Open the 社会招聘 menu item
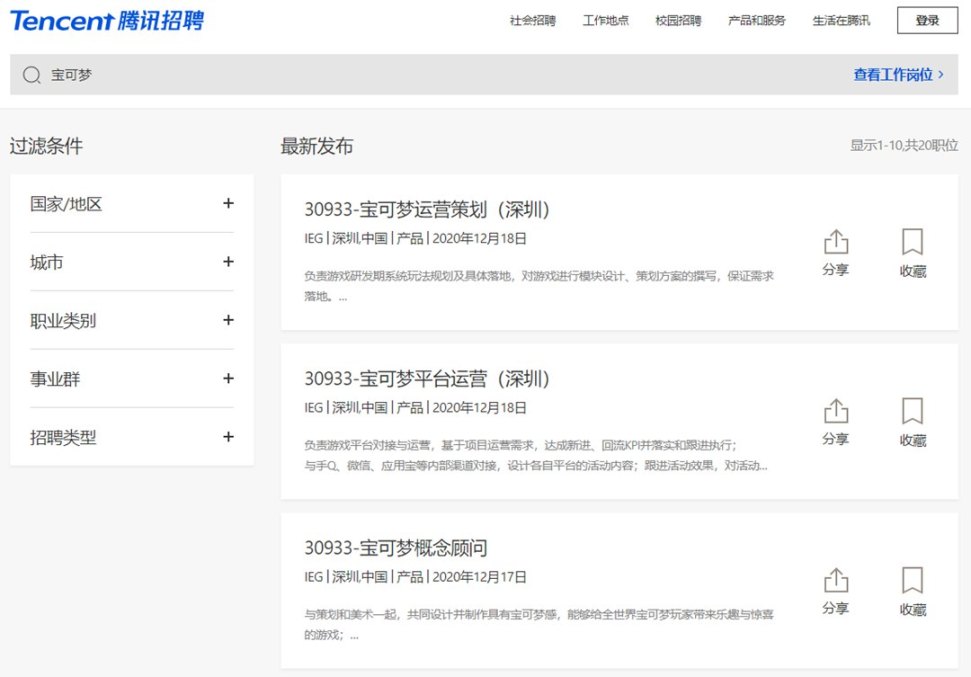Screen dimensions: 971x677 [x=532, y=21]
